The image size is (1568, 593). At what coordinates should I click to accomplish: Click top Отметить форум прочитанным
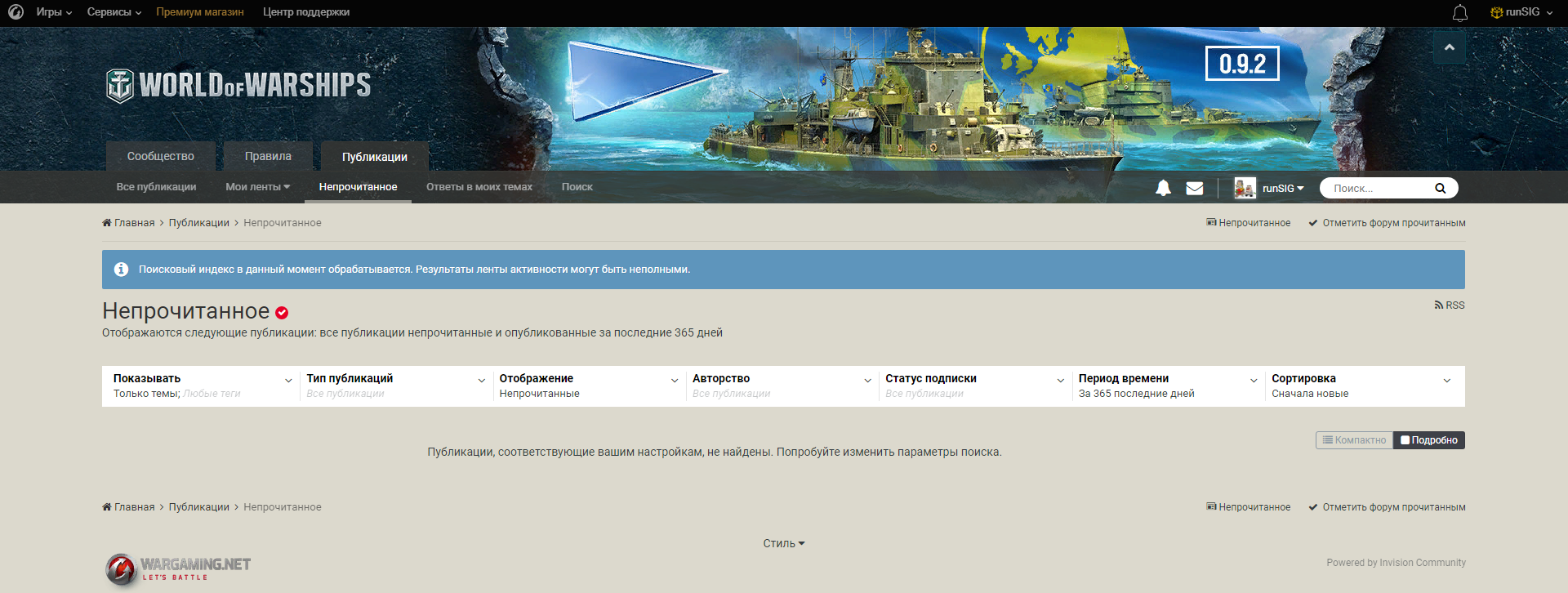point(1387,223)
